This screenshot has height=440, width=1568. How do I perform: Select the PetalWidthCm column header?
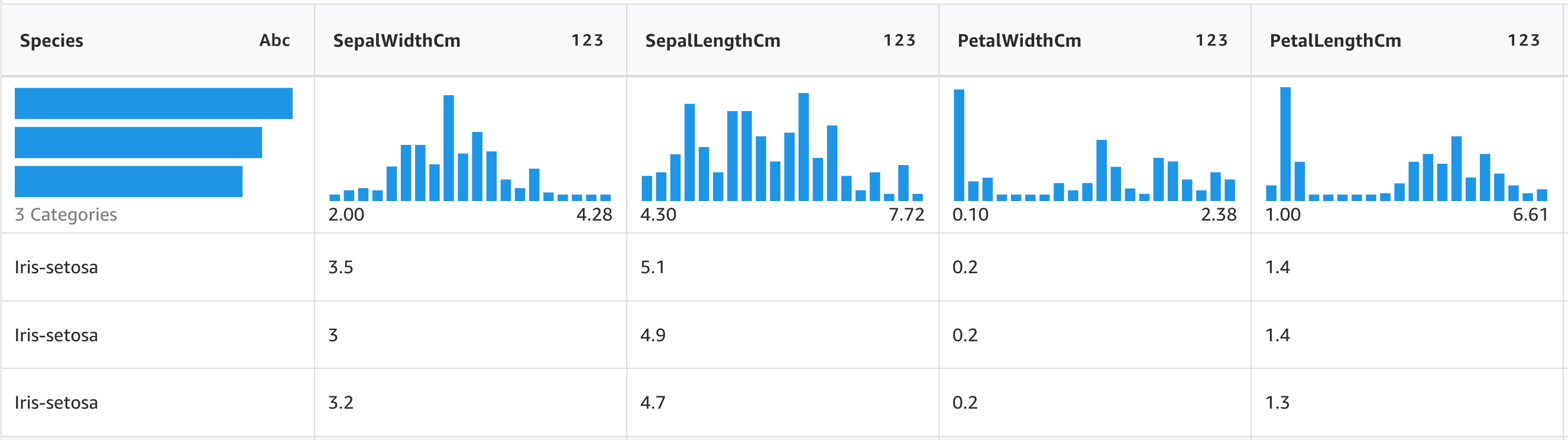1019,40
